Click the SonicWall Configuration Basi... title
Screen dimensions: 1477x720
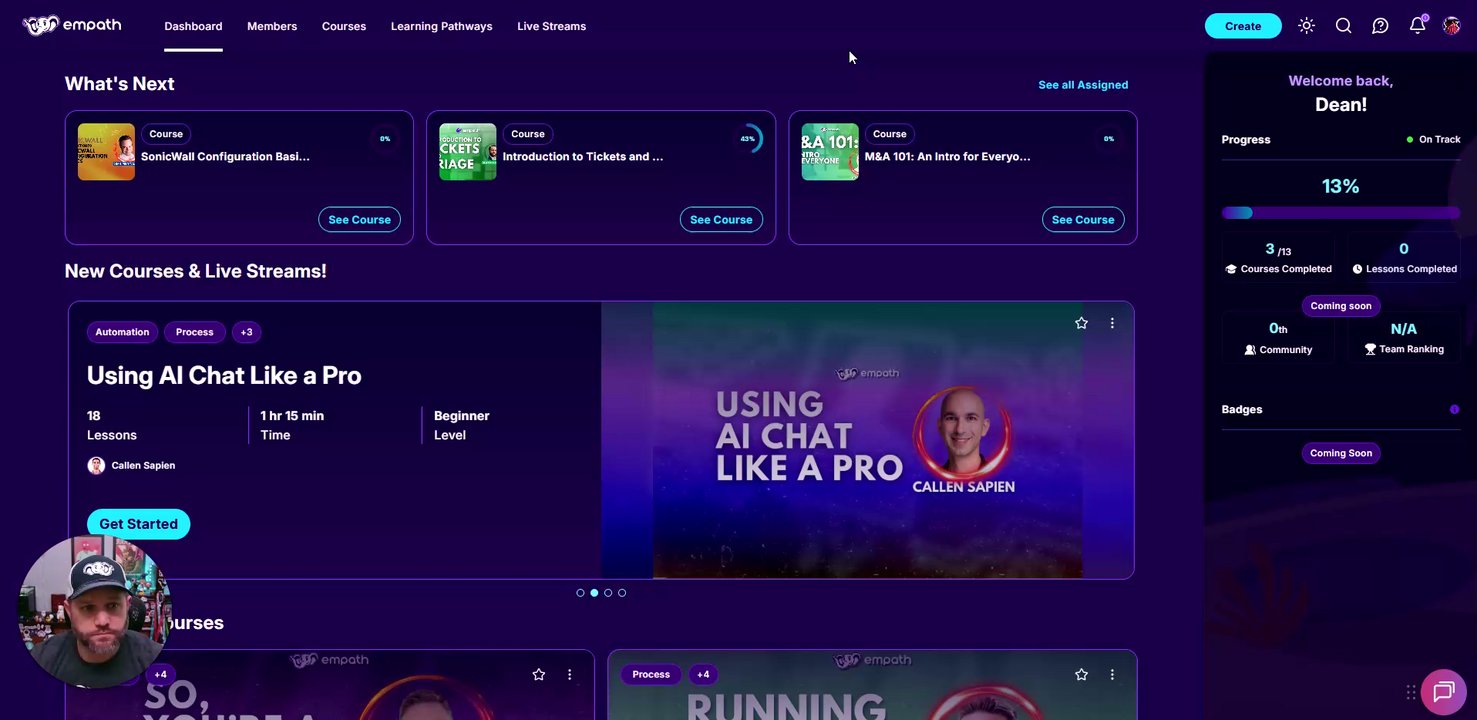click(225, 157)
